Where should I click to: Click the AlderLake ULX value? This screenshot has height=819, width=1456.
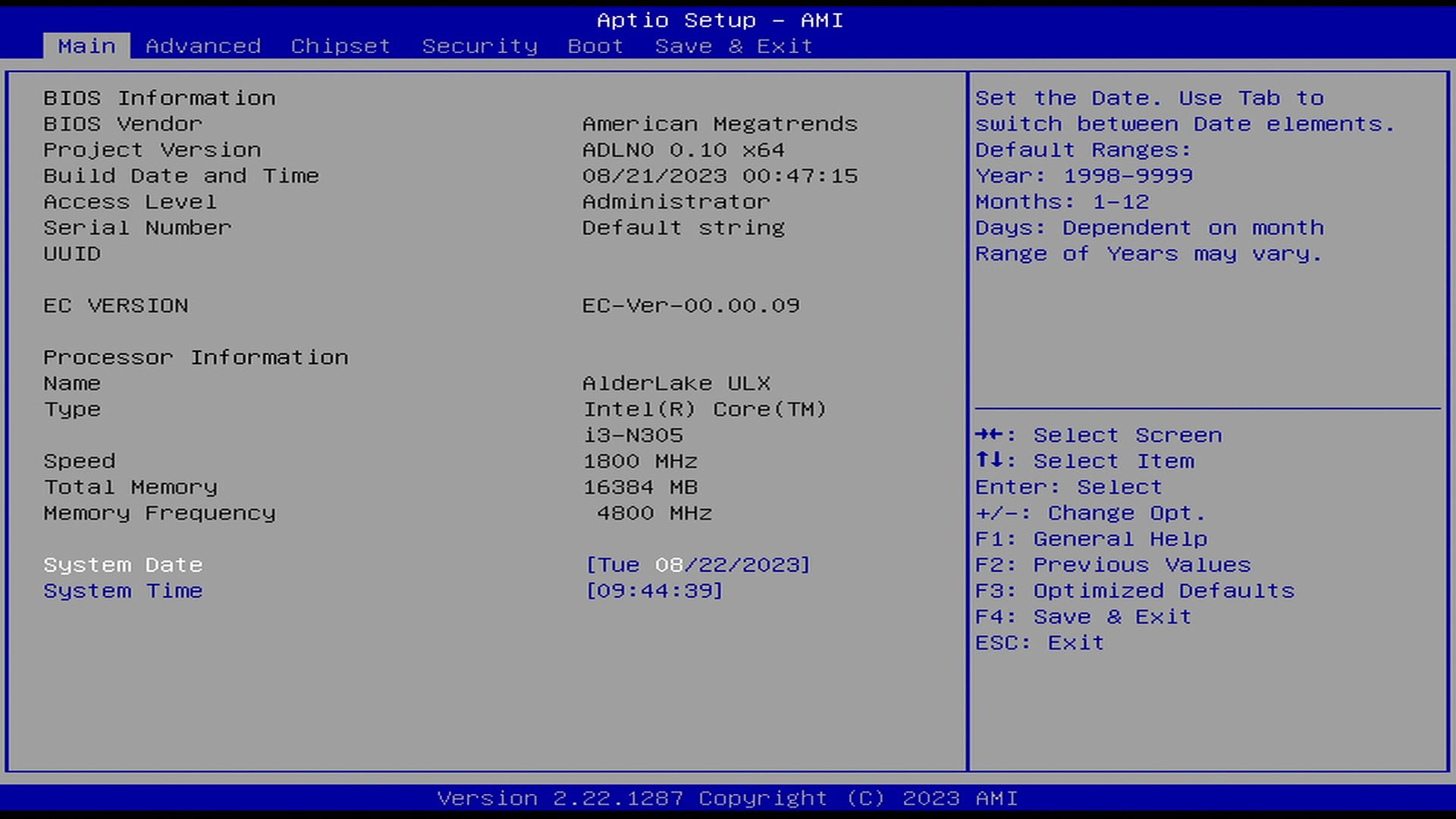click(x=676, y=383)
